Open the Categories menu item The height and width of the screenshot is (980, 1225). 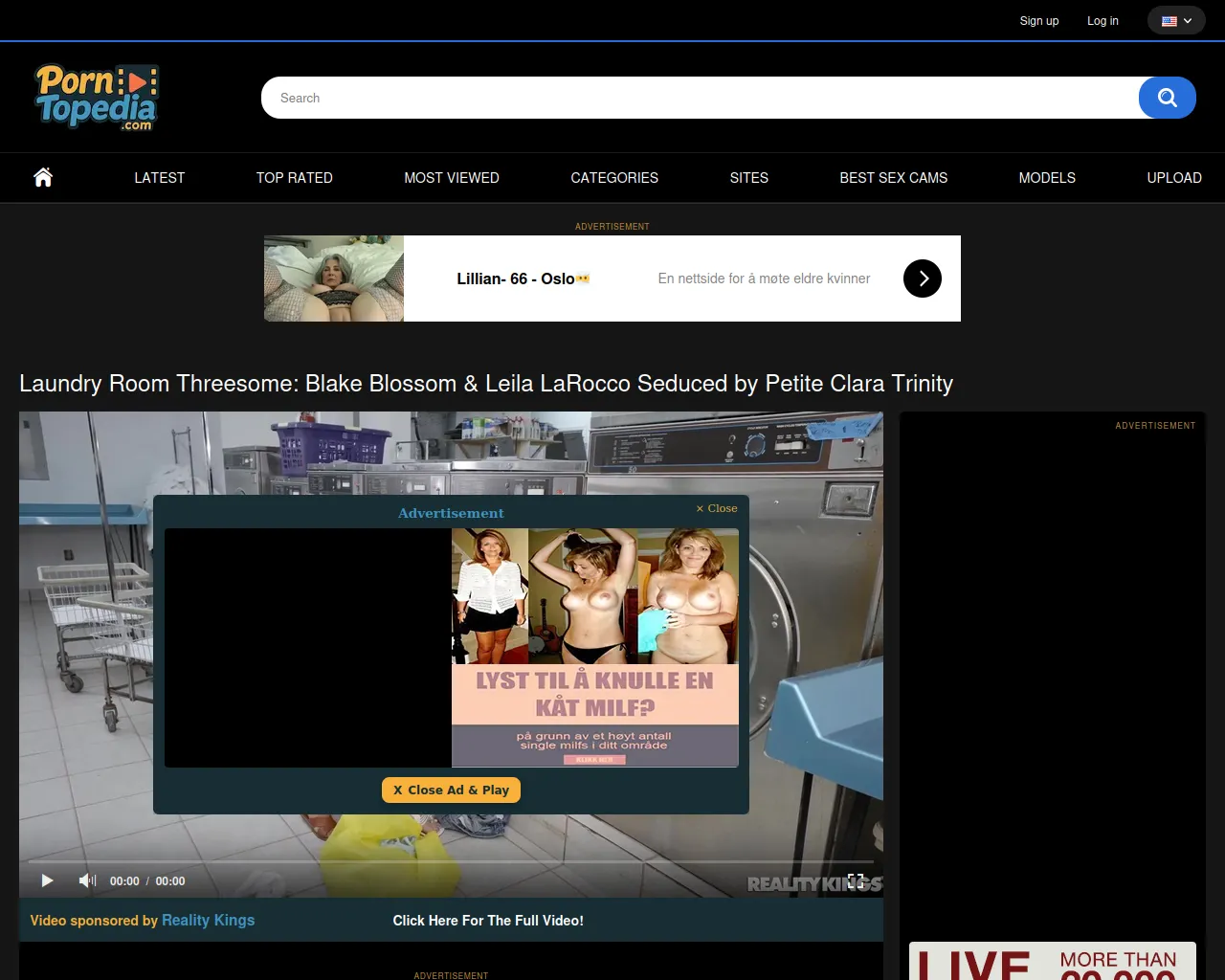click(613, 178)
